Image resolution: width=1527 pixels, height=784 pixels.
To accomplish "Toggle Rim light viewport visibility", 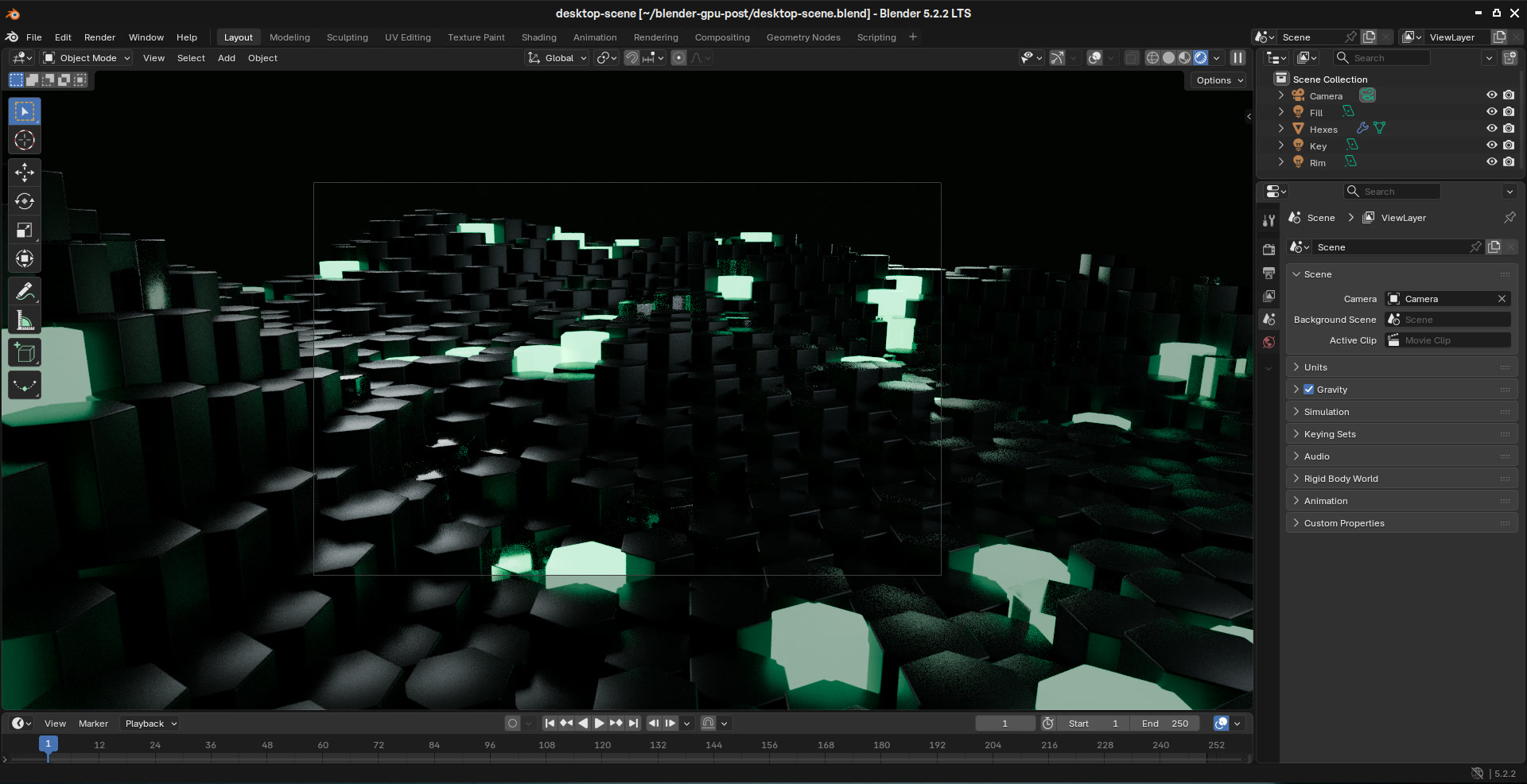I will (x=1492, y=162).
